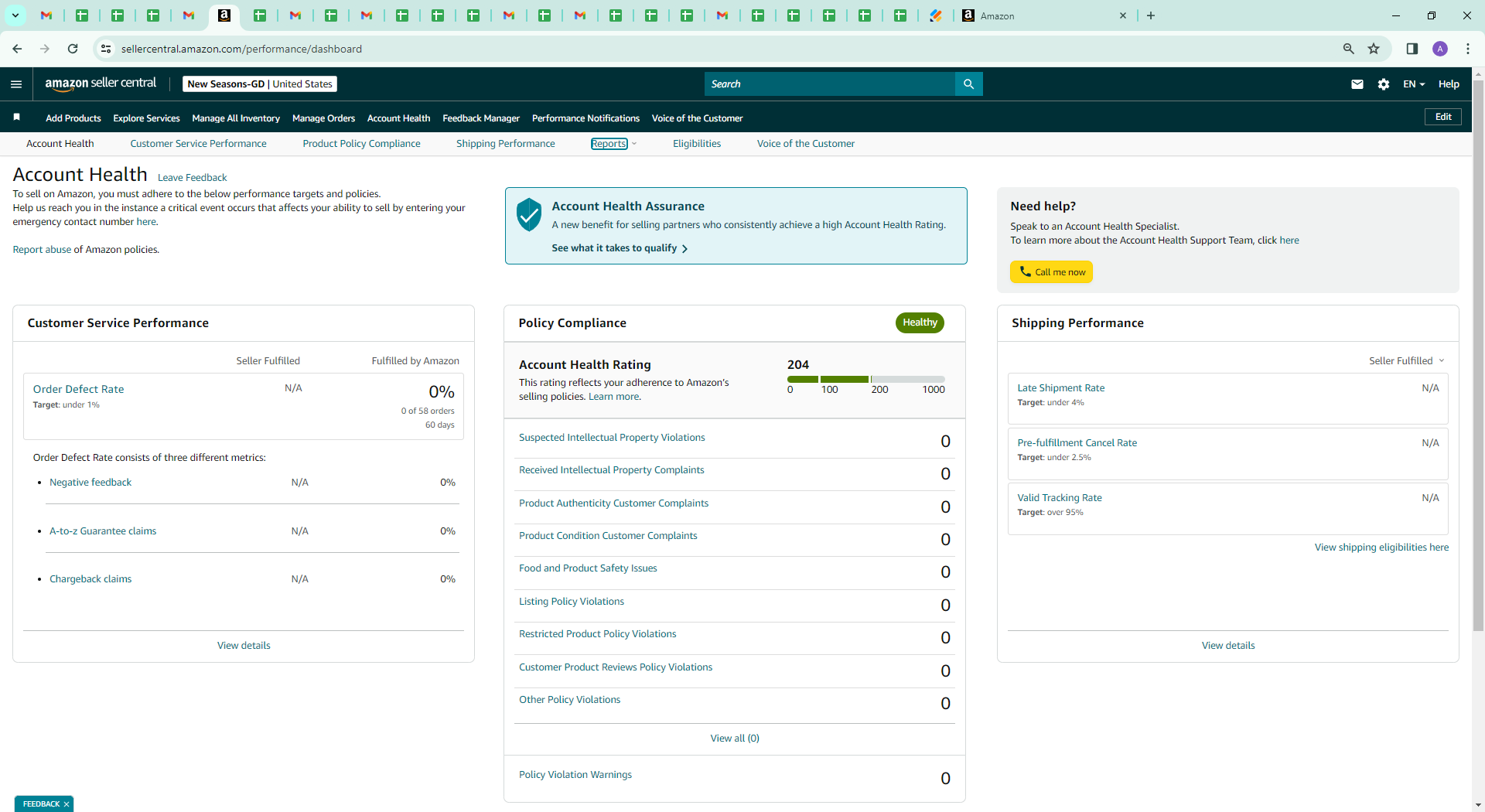This screenshot has height=812, width=1485.
Task: Open Feedback Manager menu item
Action: (481, 118)
